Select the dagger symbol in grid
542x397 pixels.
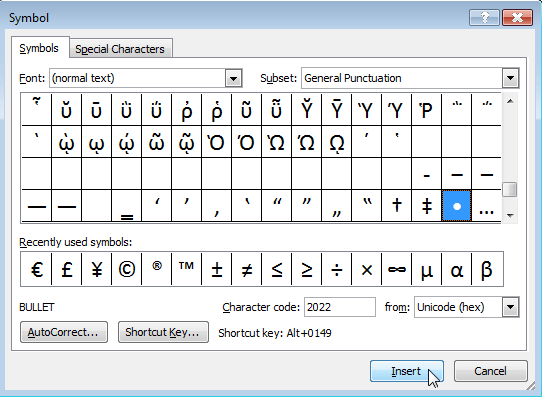397,206
